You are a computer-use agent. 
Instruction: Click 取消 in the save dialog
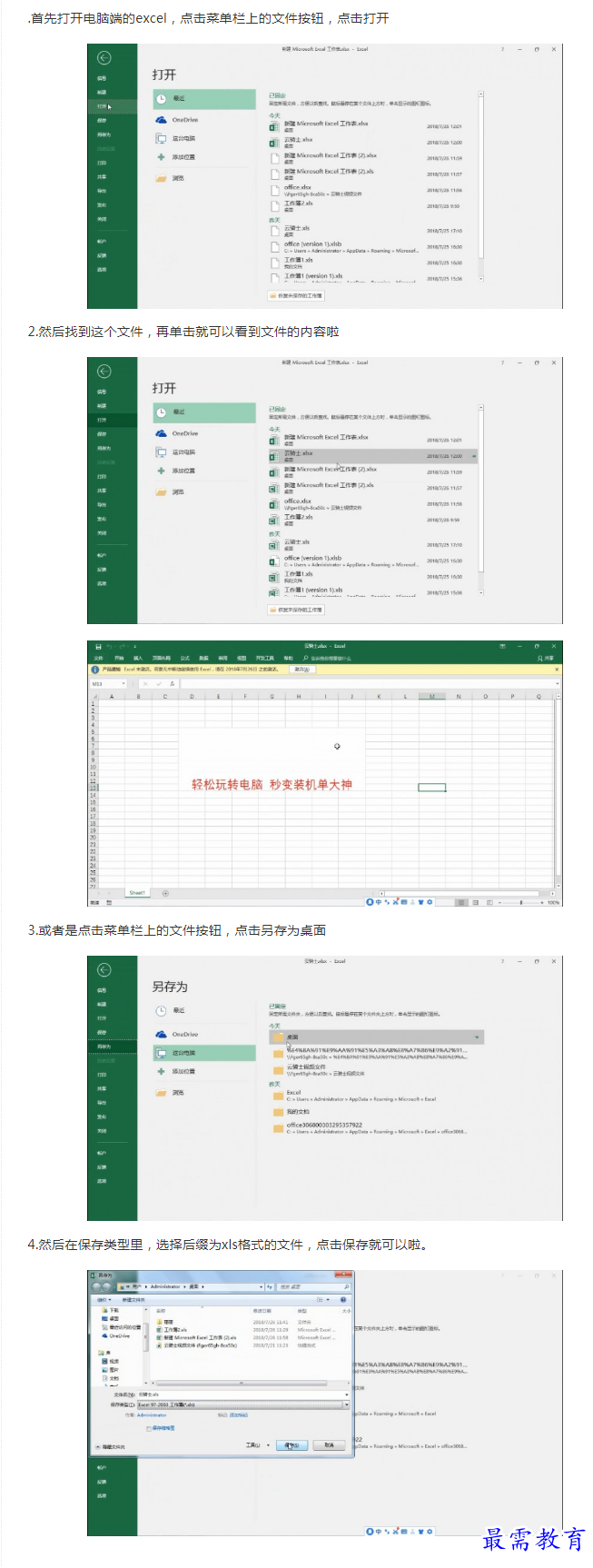(x=329, y=1444)
